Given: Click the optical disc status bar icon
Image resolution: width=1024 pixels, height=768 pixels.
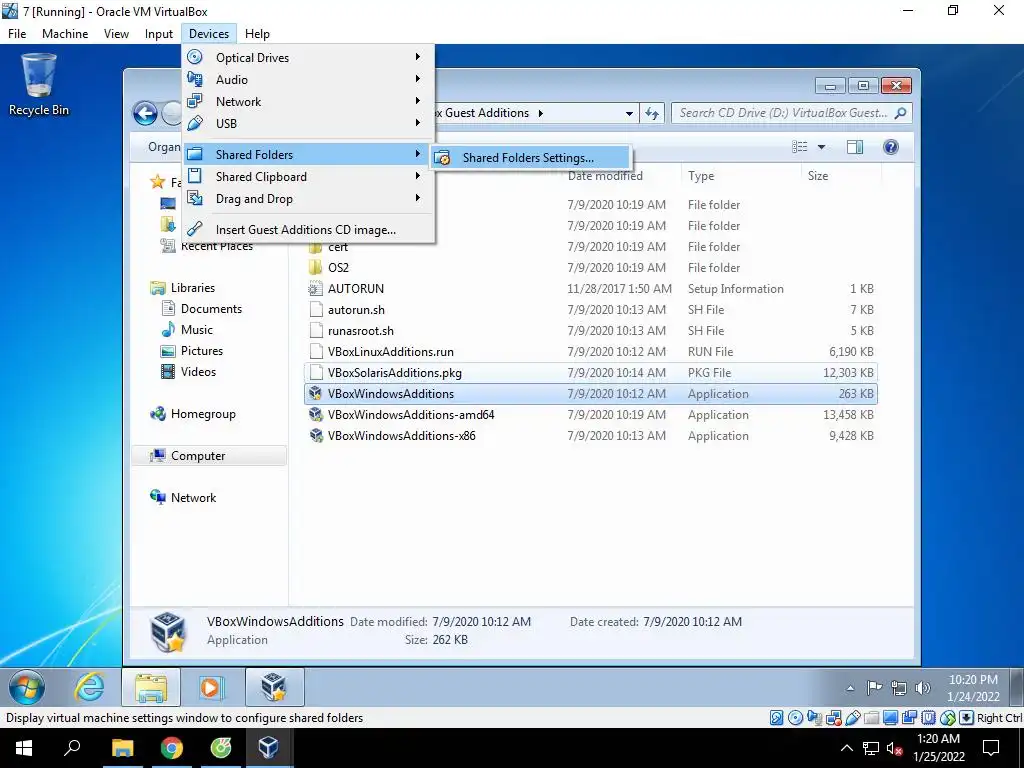Looking at the screenshot, I should click(795, 718).
